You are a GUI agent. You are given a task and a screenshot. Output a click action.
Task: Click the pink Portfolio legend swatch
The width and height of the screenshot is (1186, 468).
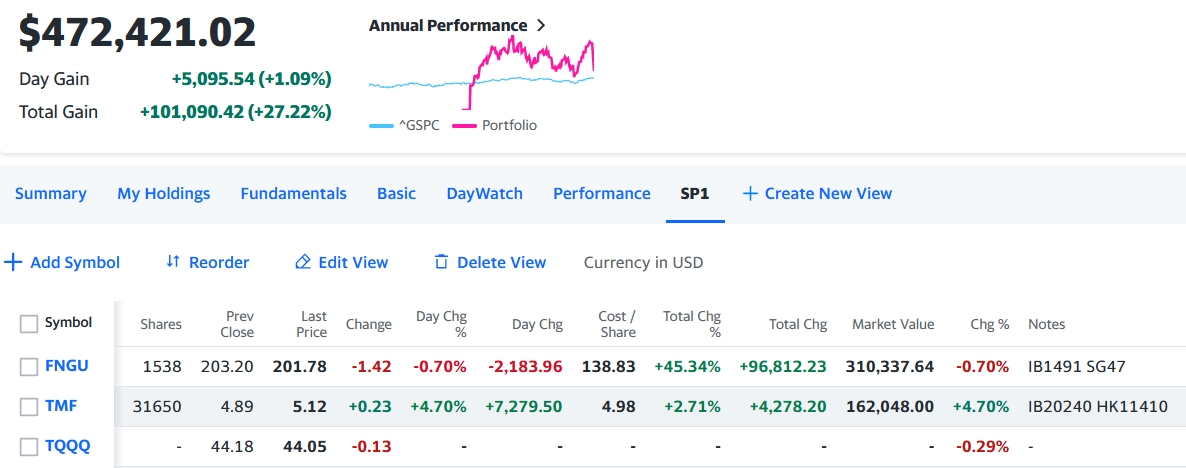(x=464, y=126)
